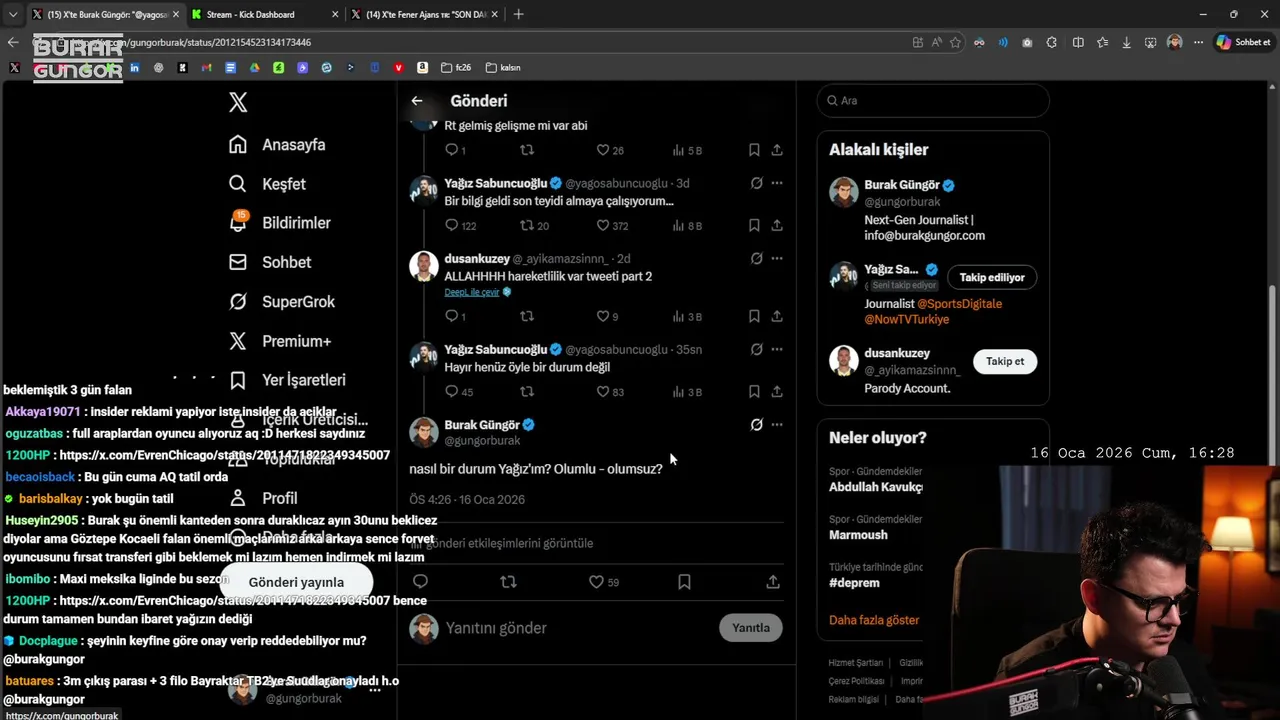
Task: Click the Ara search field
Action: 933,101
